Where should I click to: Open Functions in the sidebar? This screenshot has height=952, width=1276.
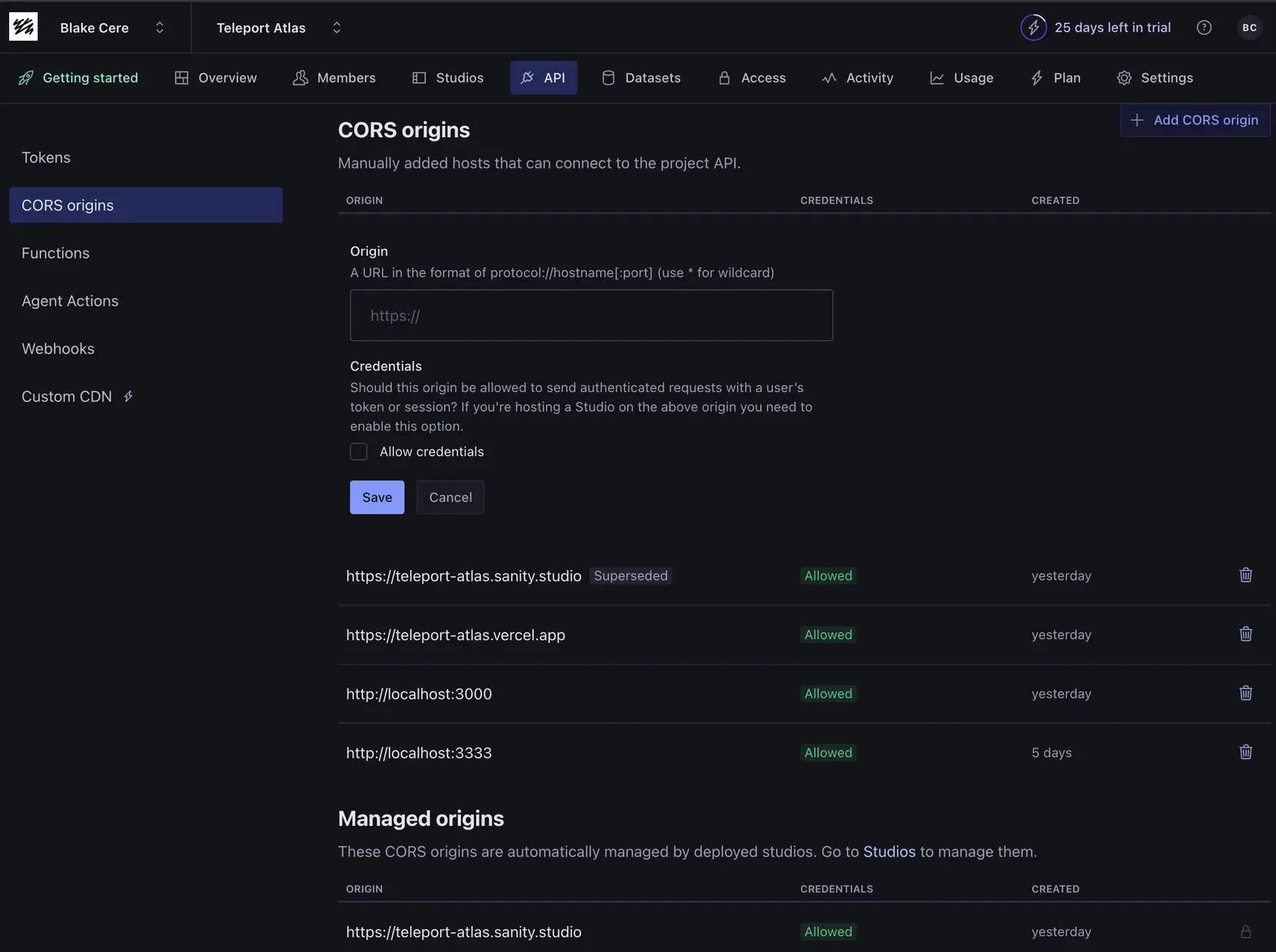click(146, 253)
